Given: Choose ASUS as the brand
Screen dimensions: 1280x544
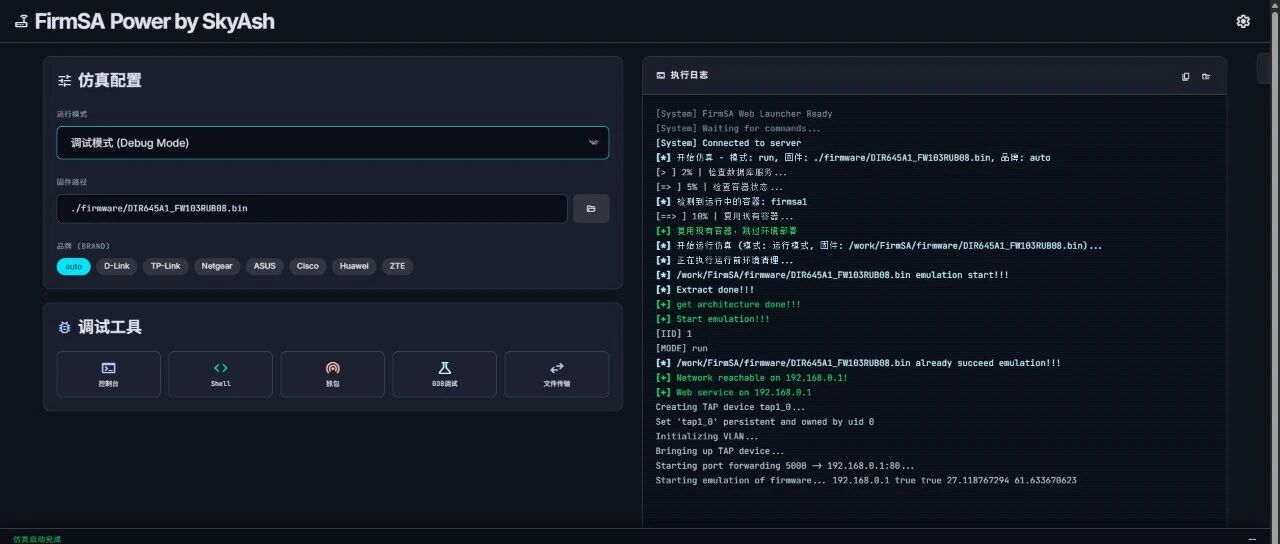Looking at the screenshot, I should tap(265, 266).
